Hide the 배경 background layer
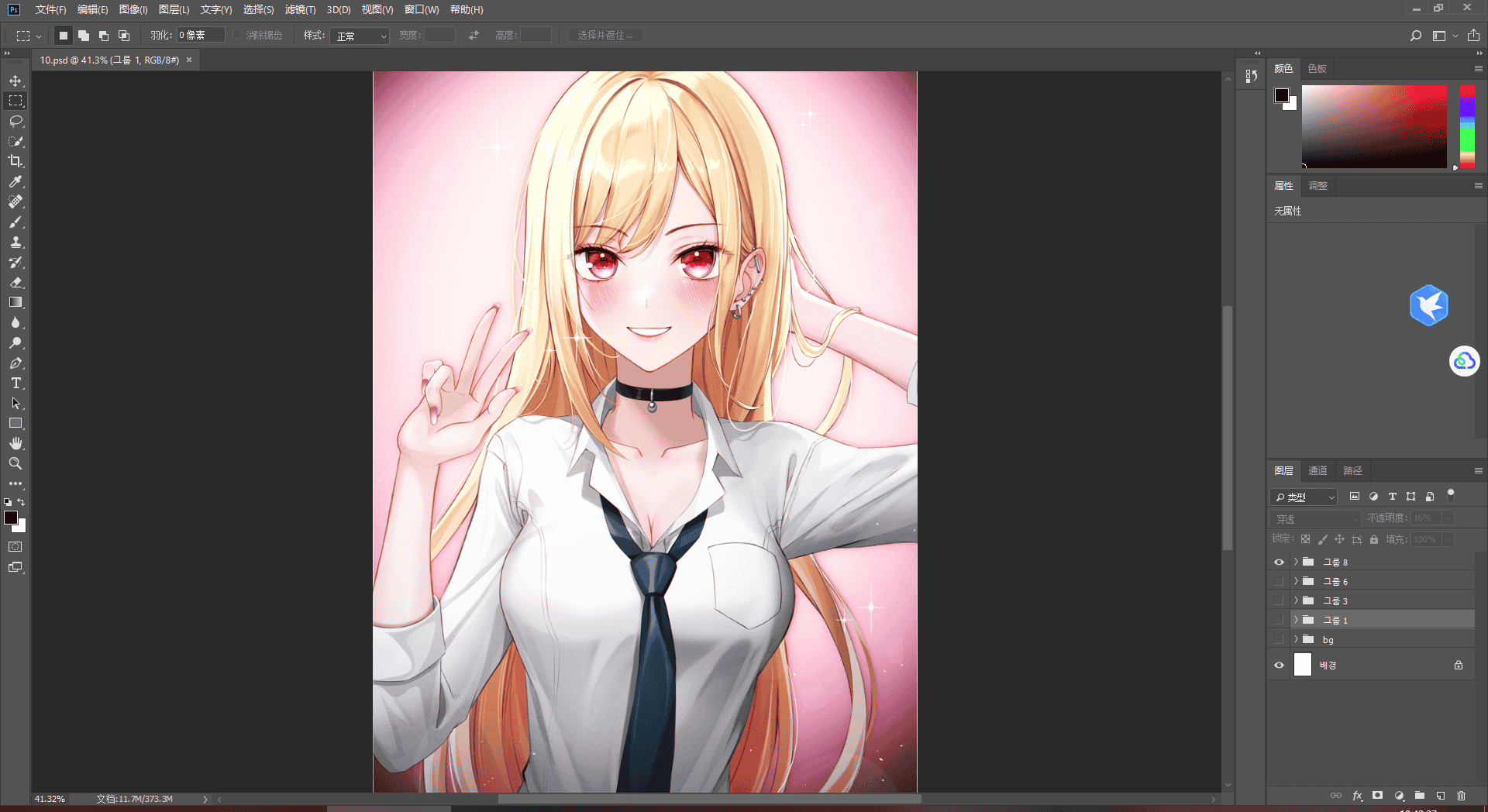The height and width of the screenshot is (812, 1488). pos(1279,665)
